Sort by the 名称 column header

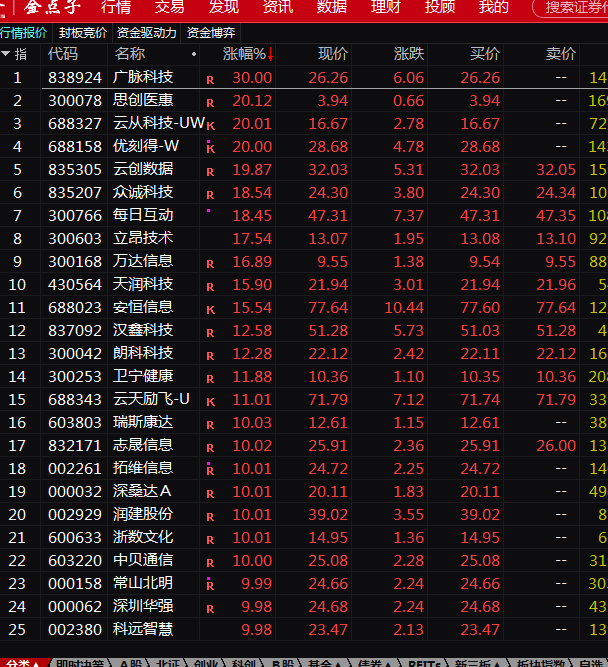[130, 54]
